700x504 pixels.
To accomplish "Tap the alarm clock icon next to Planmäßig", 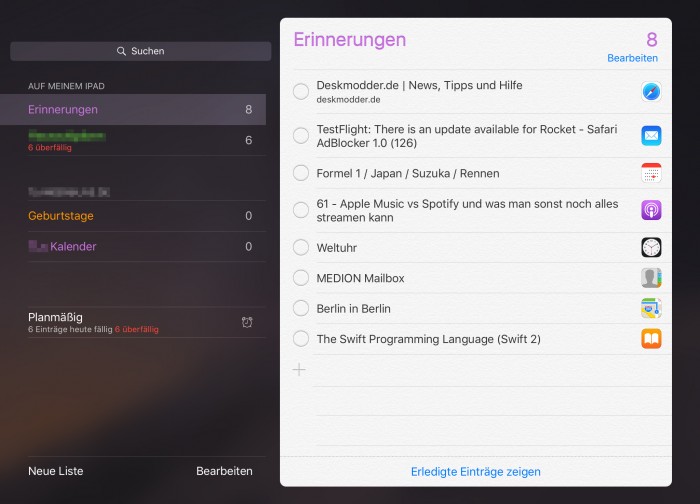I will coord(247,322).
